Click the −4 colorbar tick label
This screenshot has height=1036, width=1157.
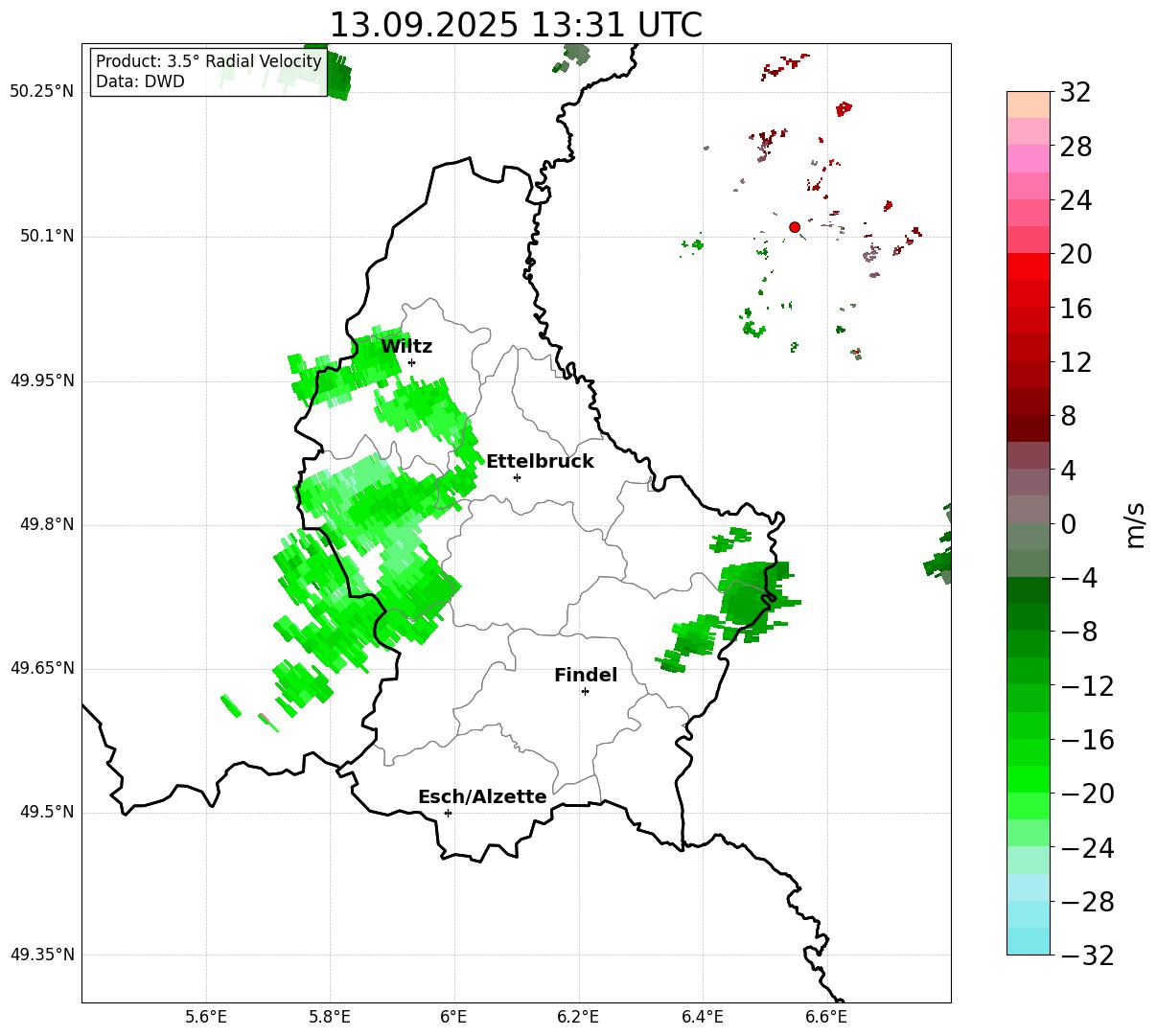pos(1078,579)
